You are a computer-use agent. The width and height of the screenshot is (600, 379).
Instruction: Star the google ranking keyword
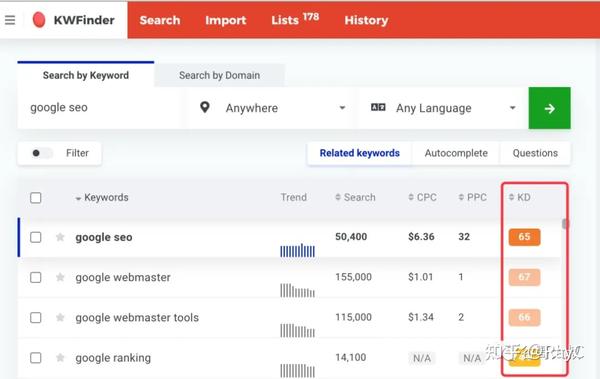tap(60, 358)
